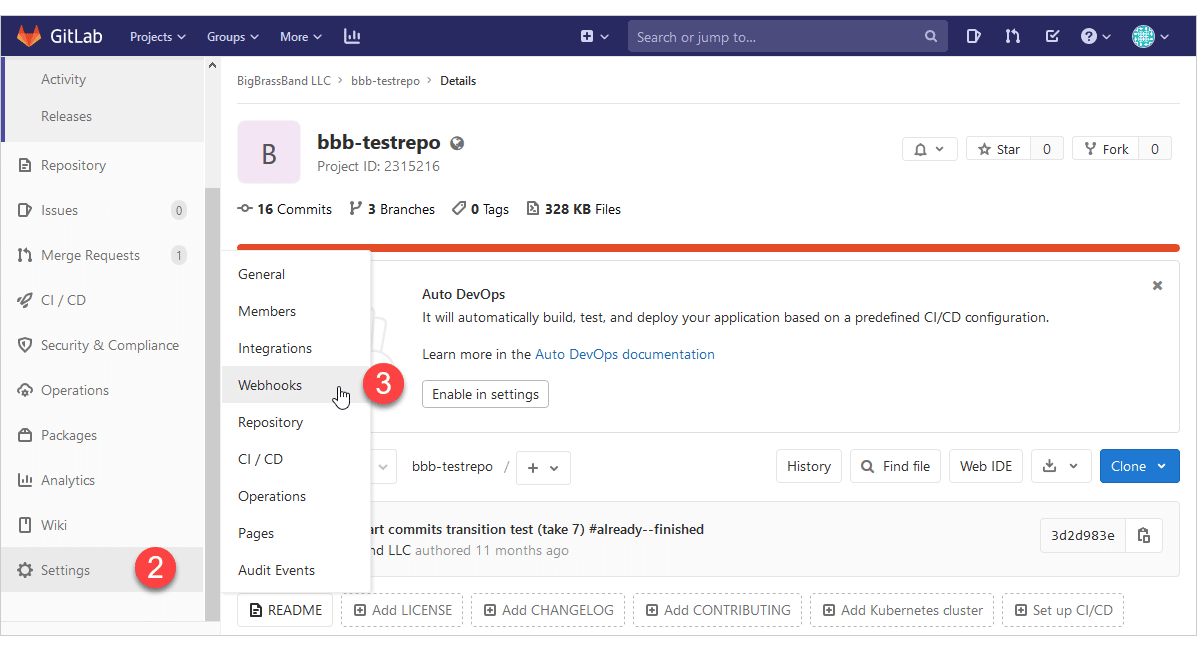The height and width of the screenshot is (651, 1197).
Task: Open the Help dropdown menu
Action: click(1095, 36)
